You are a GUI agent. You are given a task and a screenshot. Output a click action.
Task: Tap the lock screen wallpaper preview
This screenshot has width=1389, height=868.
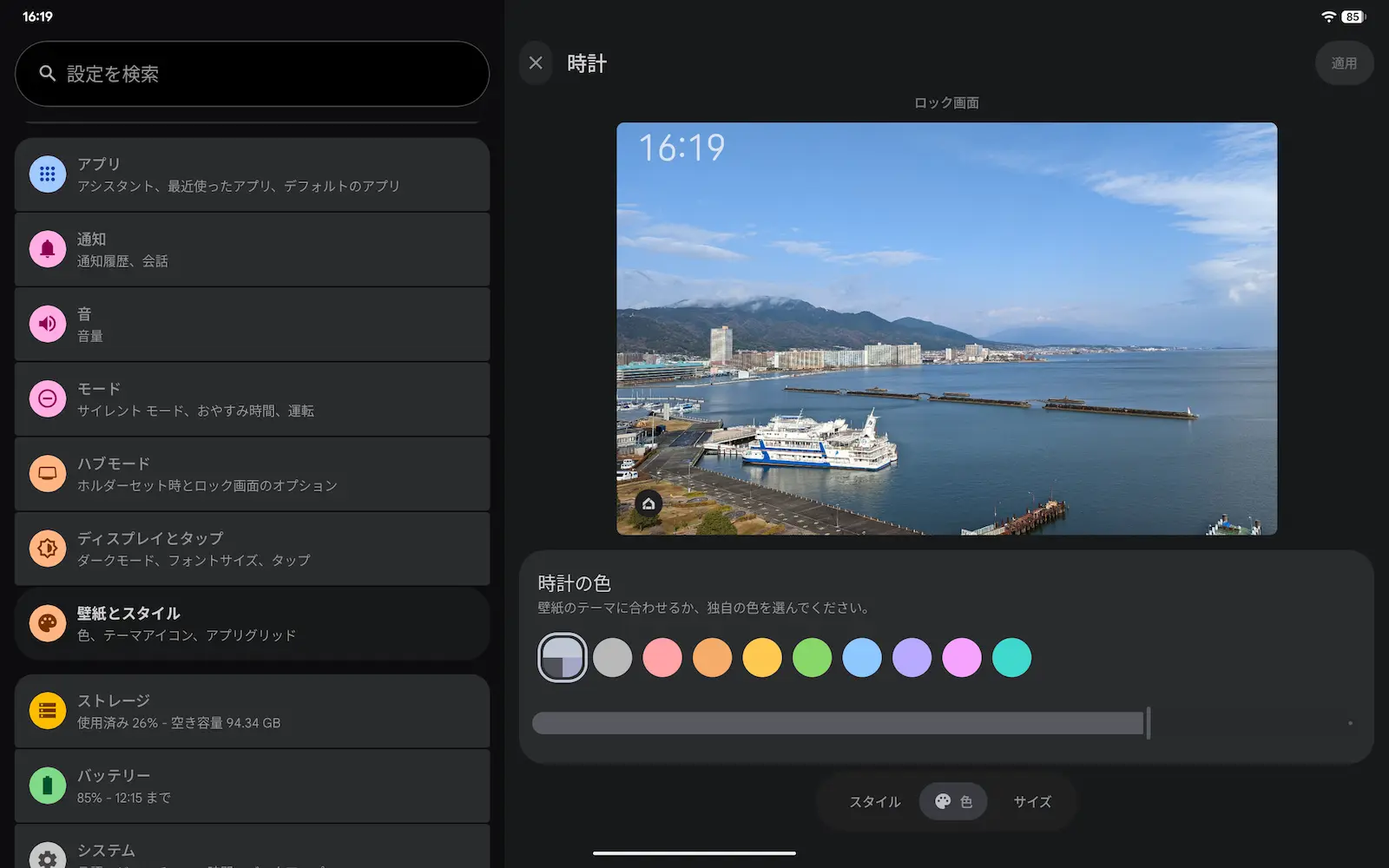coord(946,329)
